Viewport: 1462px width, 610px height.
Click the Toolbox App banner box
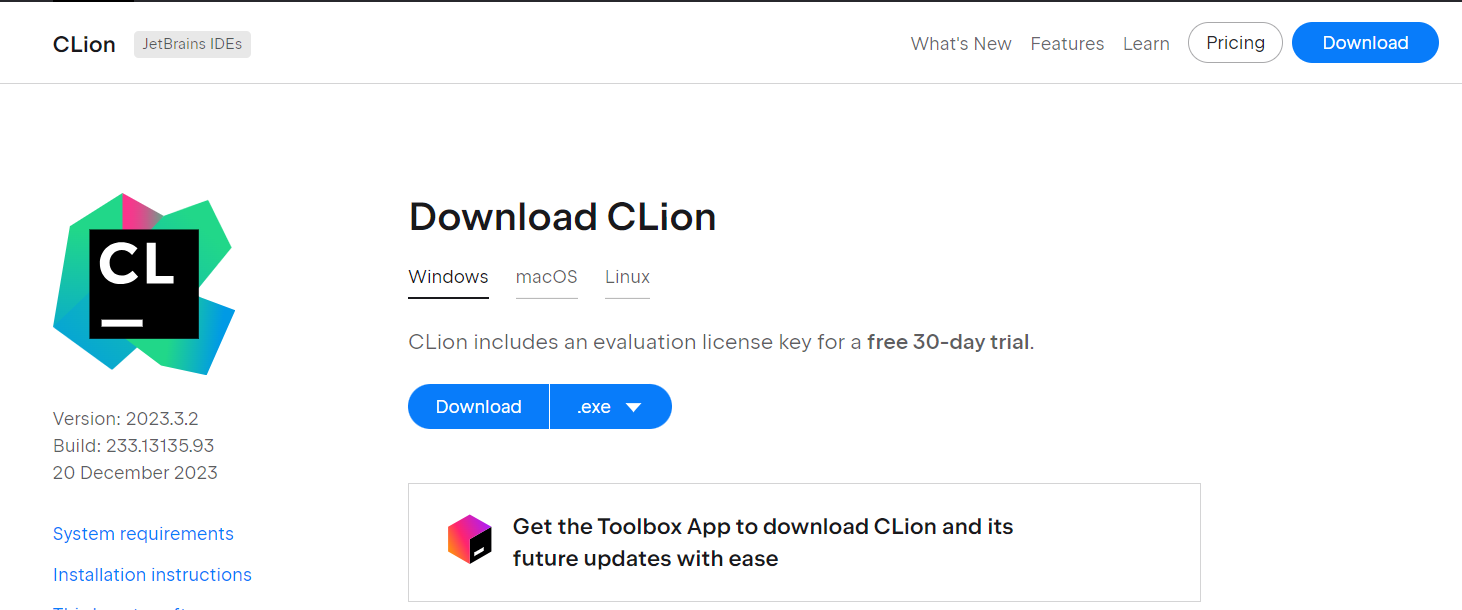tap(804, 542)
